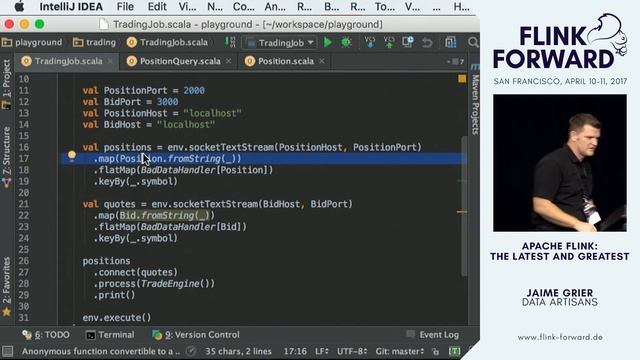Click the make project build icon
This screenshot has width=640, height=360.
tap(230, 42)
